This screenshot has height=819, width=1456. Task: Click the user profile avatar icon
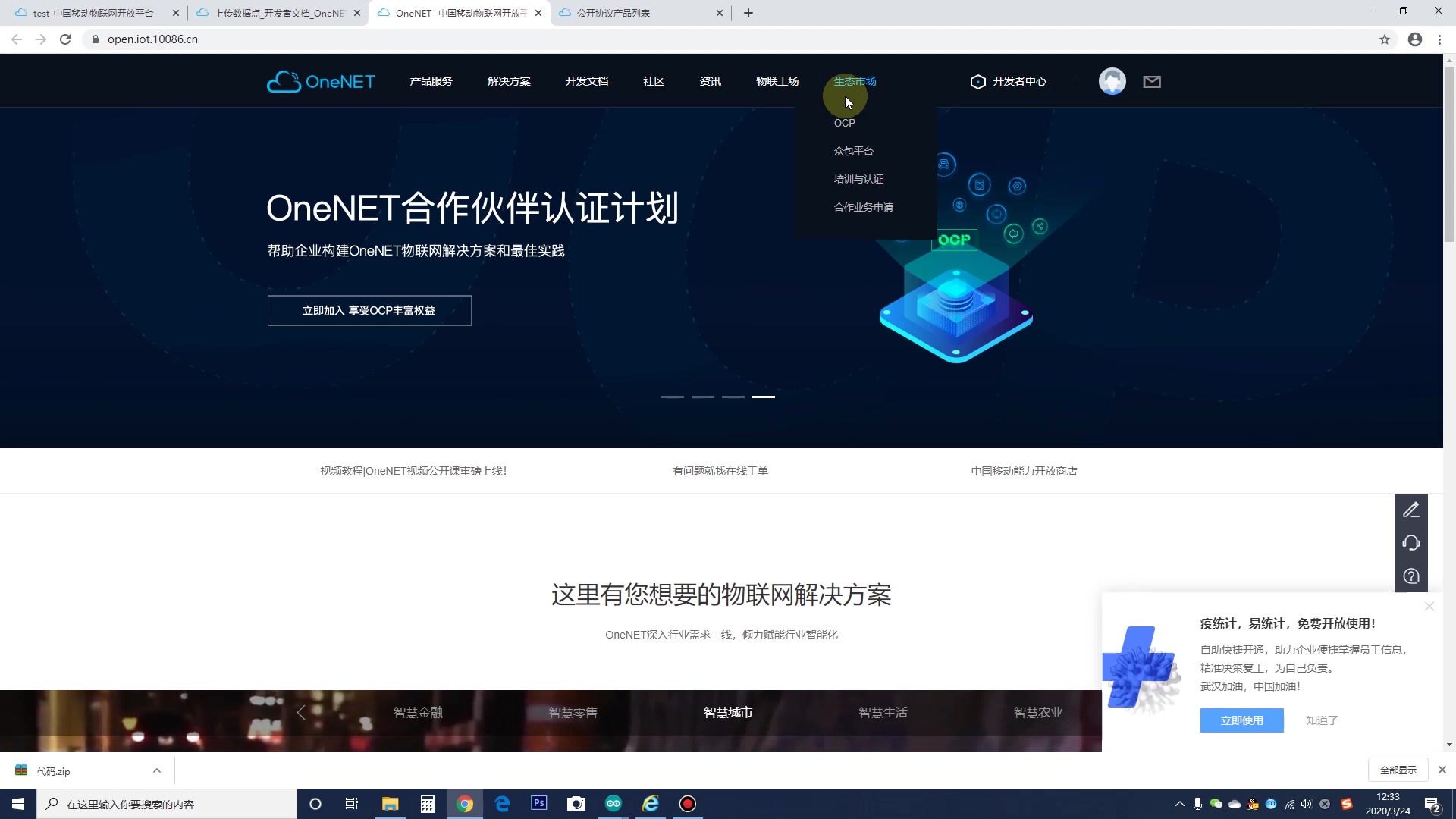click(x=1113, y=81)
